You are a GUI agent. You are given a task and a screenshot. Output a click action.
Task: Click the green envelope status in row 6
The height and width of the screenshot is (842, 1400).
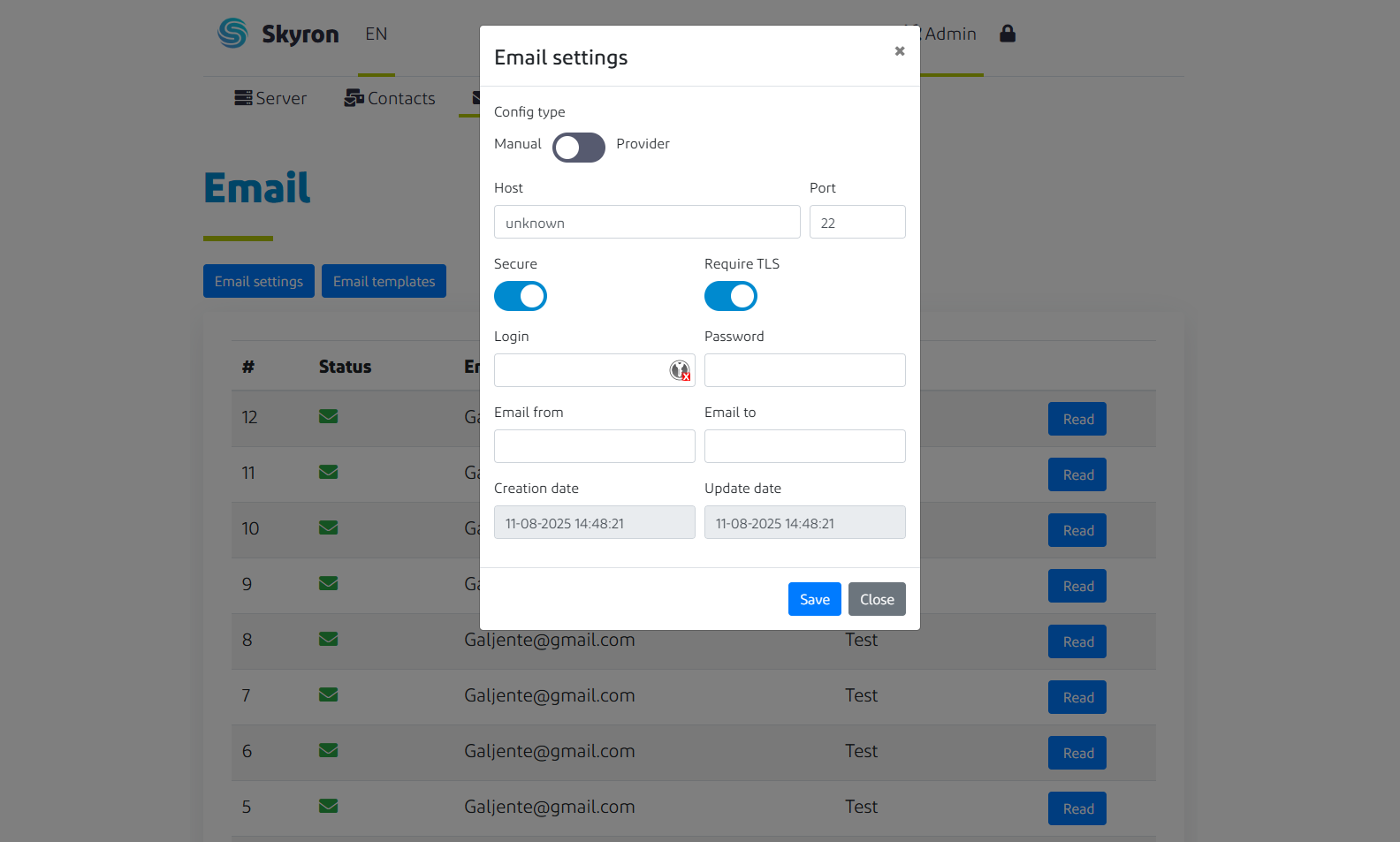329,750
